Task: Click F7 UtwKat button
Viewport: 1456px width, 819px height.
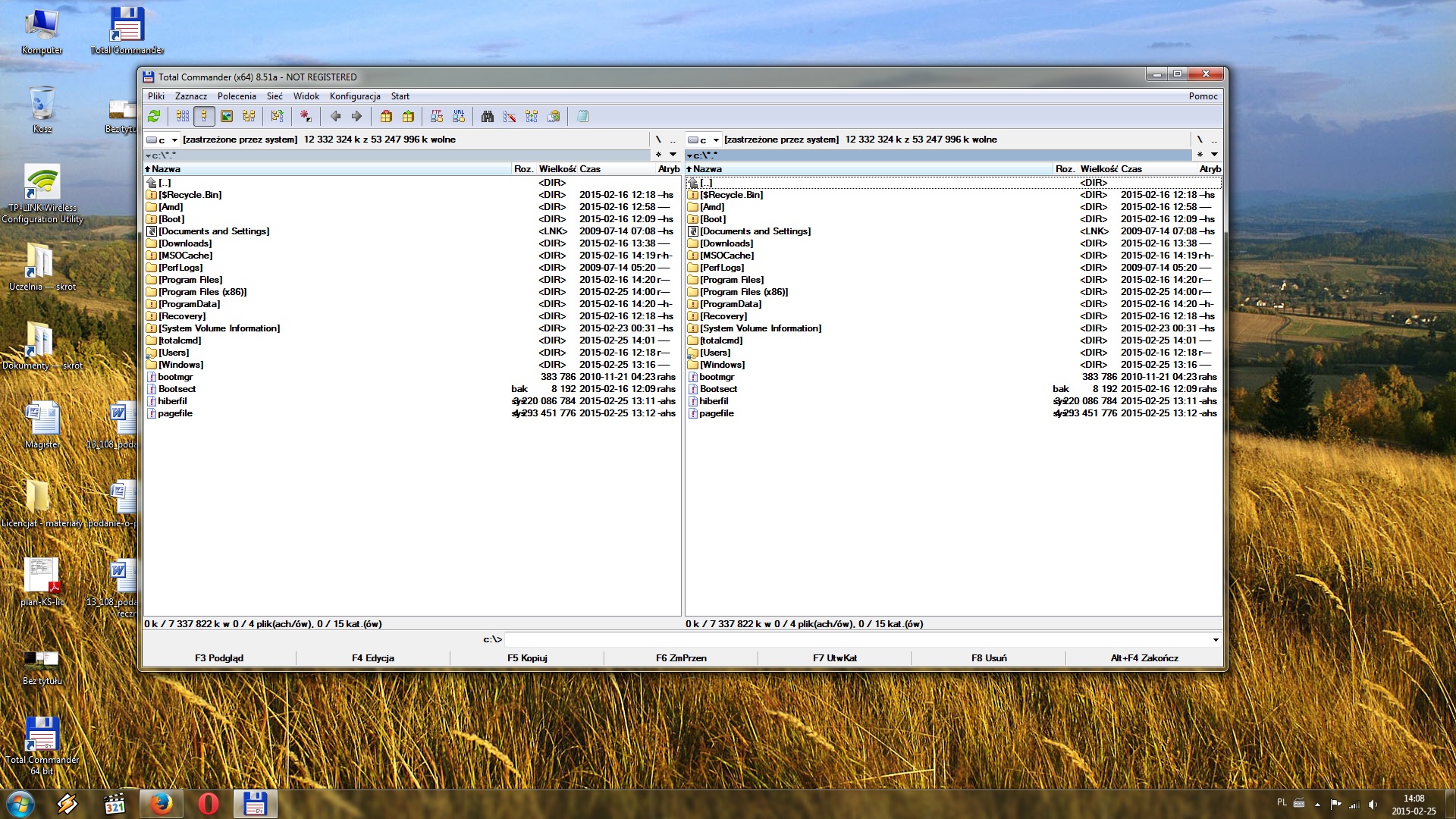Action: 835,658
